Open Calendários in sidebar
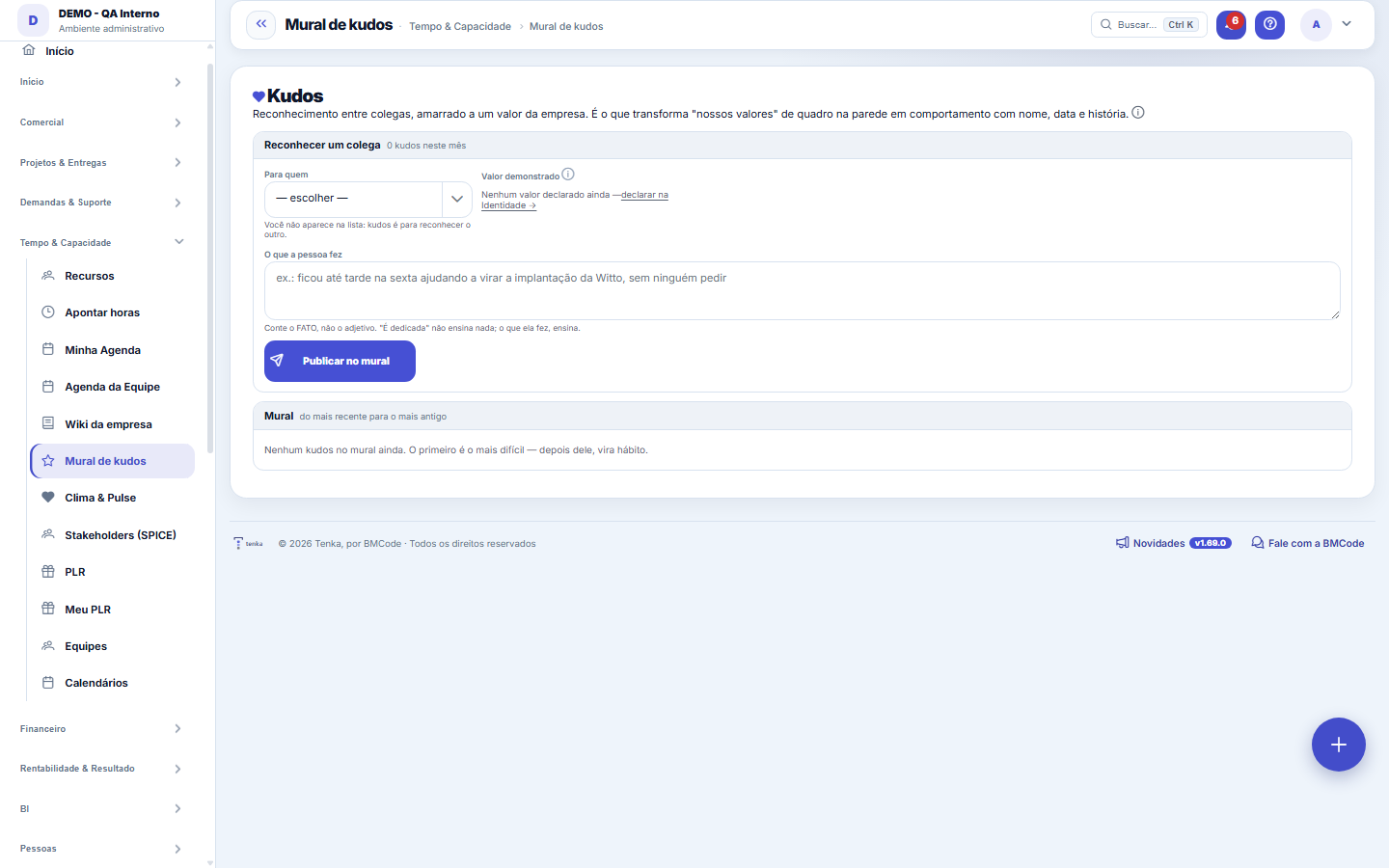 (x=113, y=683)
